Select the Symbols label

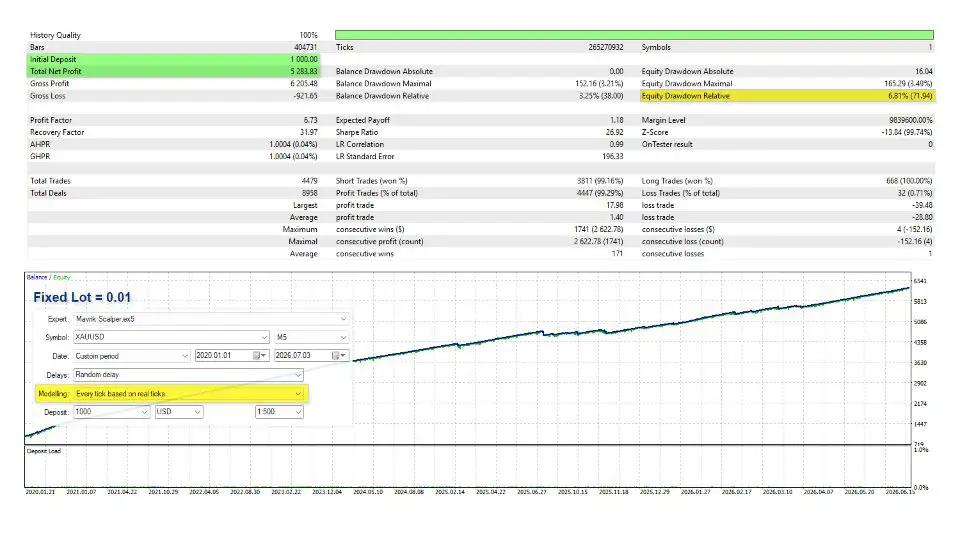pos(656,47)
